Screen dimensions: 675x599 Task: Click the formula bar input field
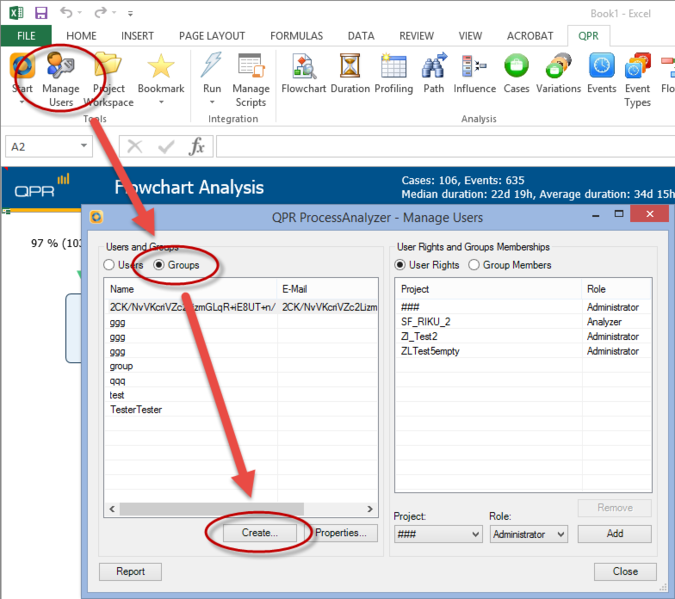coord(445,146)
